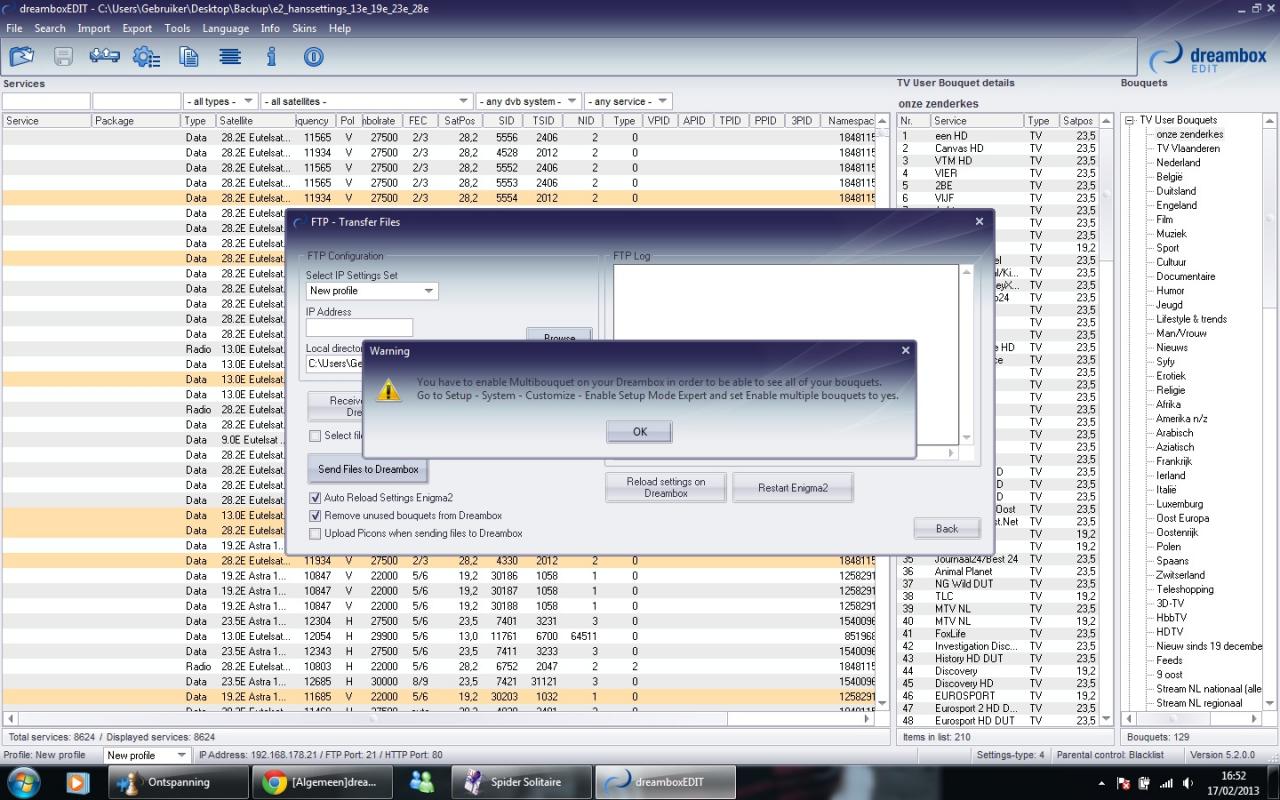Open the Skins menu
This screenshot has width=1280, height=800.
click(304, 29)
